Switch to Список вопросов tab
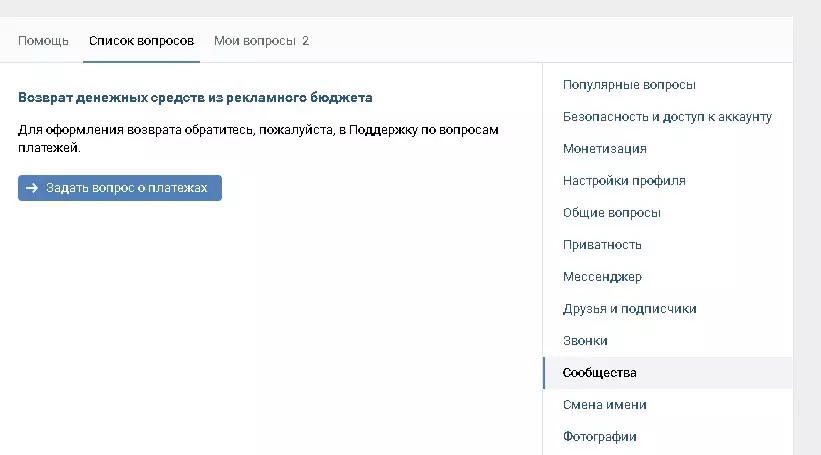The height and width of the screenshot is (455, 821). coord(141,41)
